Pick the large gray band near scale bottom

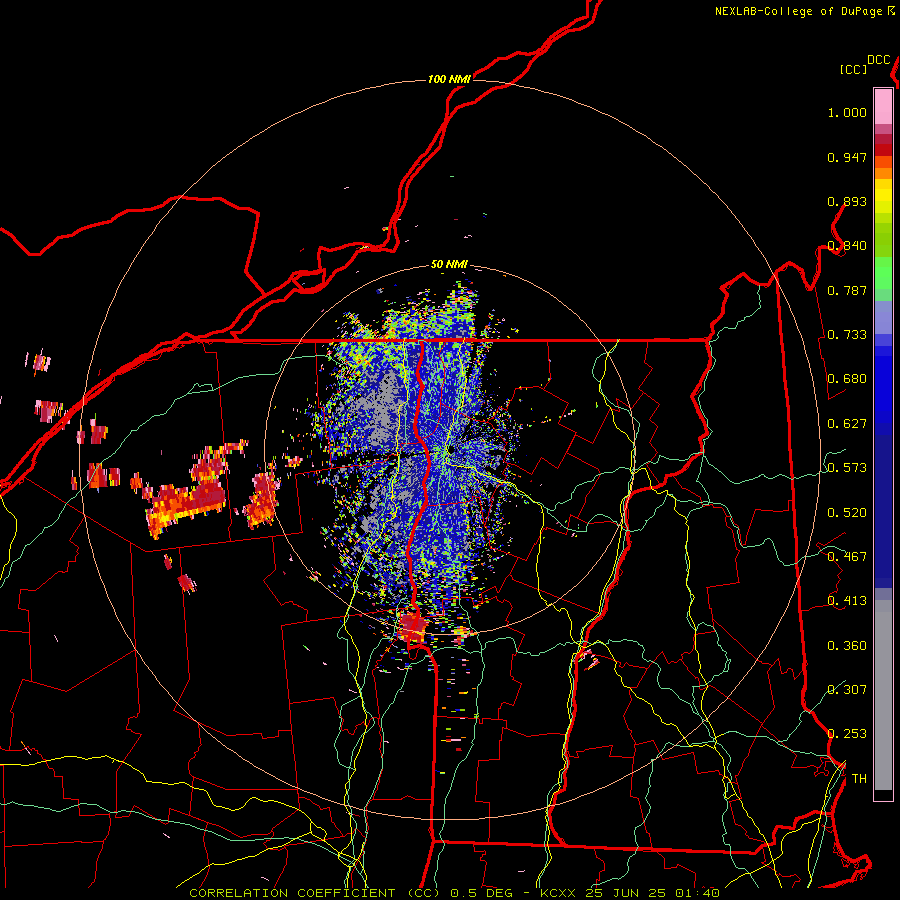pos(883,695)
